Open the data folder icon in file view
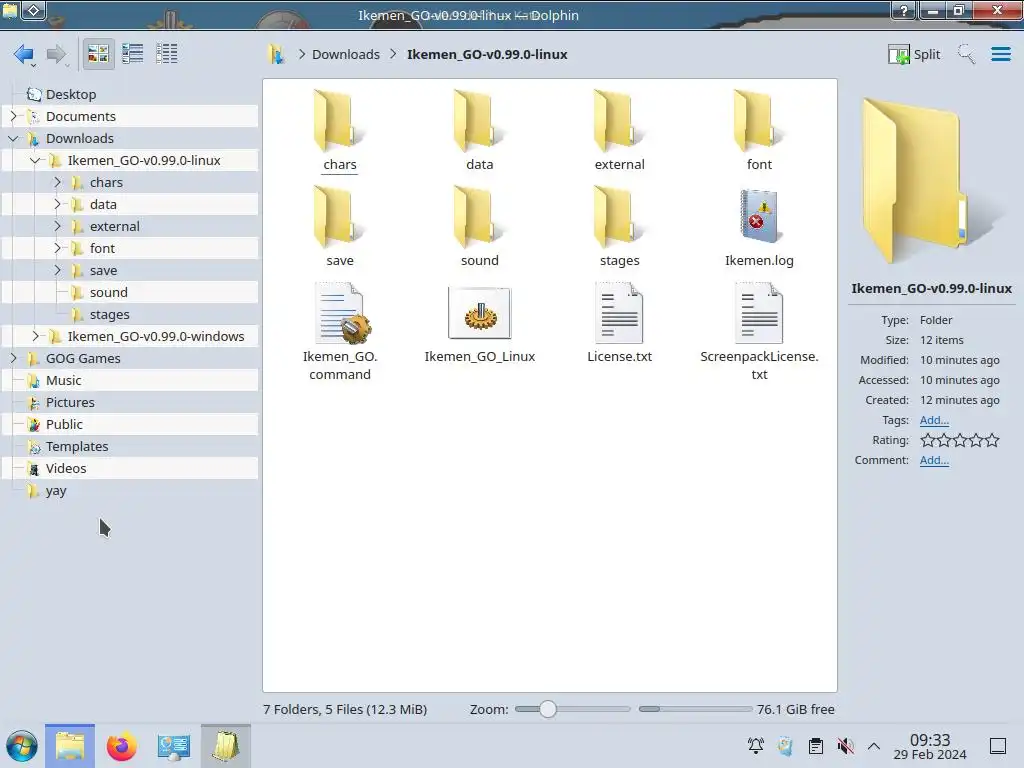Viewport: 1024px width, 768px height. point(479,121)
